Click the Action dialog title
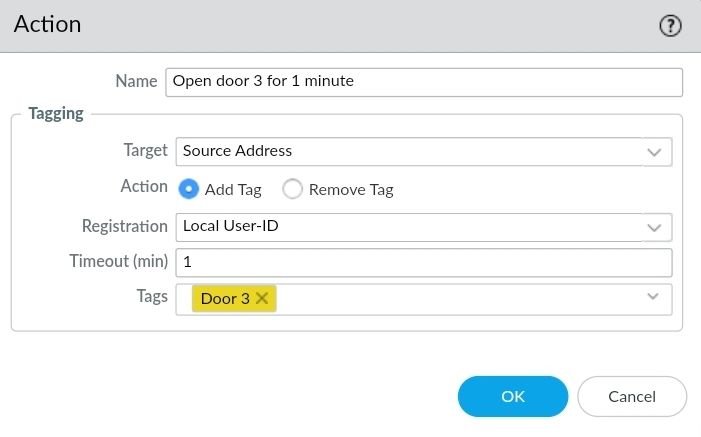This screenshot has height=437, width=701. [x=48, y=24]
